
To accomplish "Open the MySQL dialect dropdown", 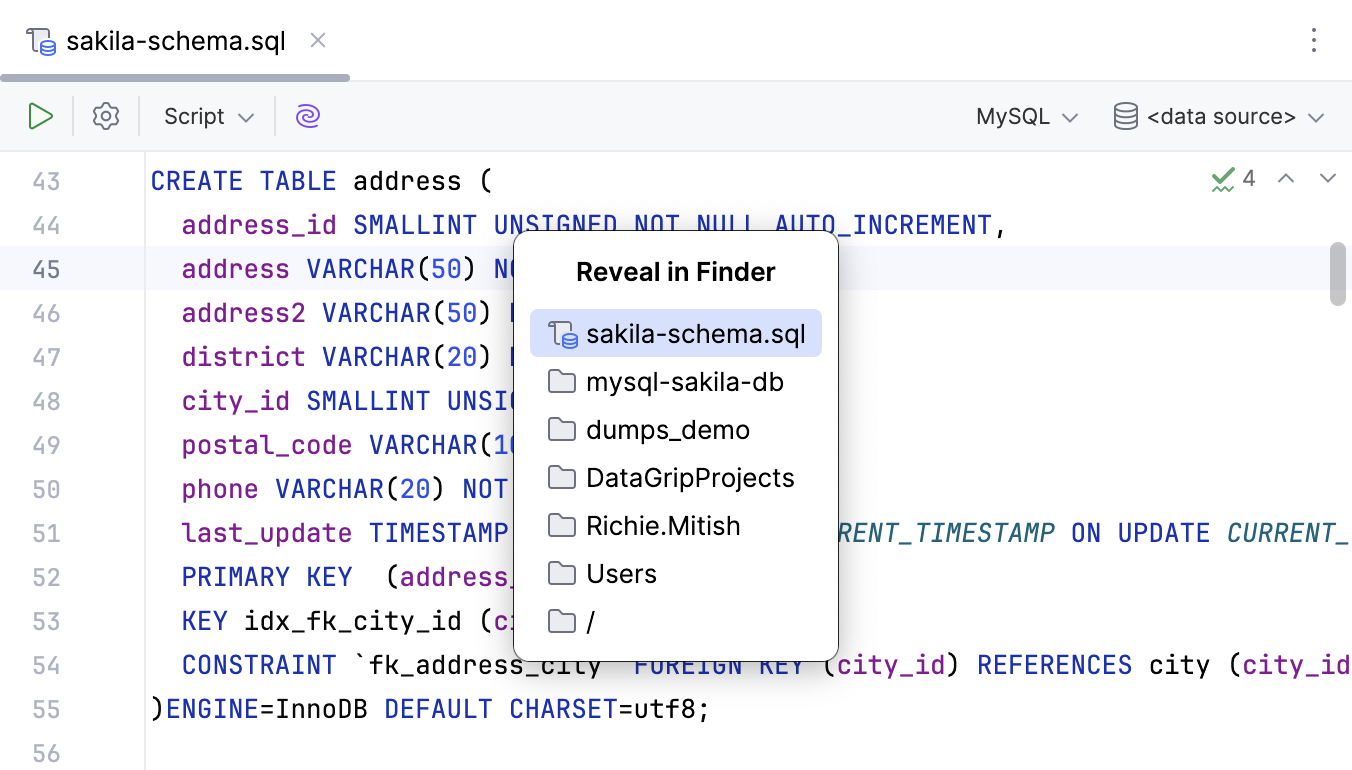I will tap(1027, 116).
